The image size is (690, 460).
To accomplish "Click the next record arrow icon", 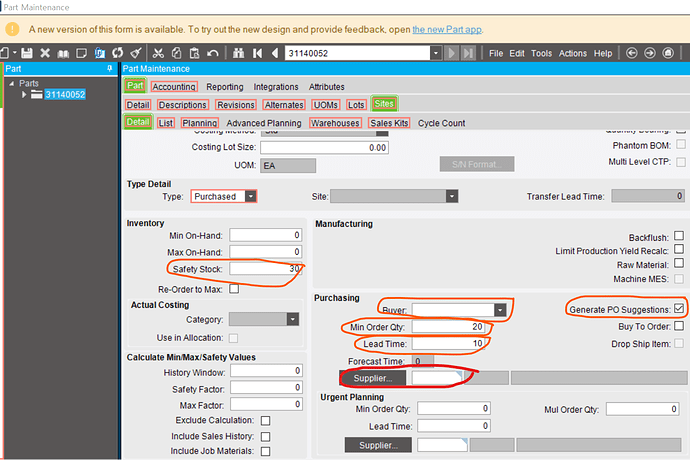I will [451, 53].
